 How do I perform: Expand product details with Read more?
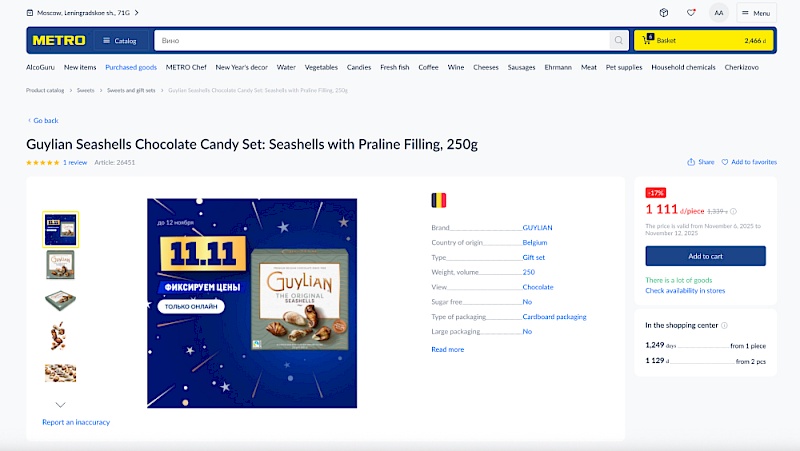(447, 349)
